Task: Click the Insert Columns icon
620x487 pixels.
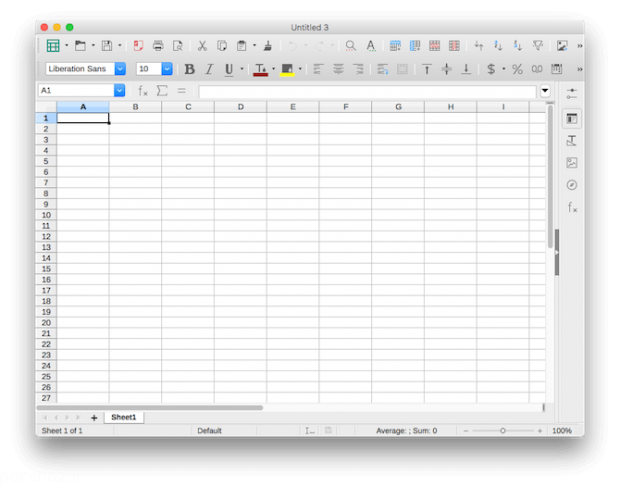Action: pos(415,46)
